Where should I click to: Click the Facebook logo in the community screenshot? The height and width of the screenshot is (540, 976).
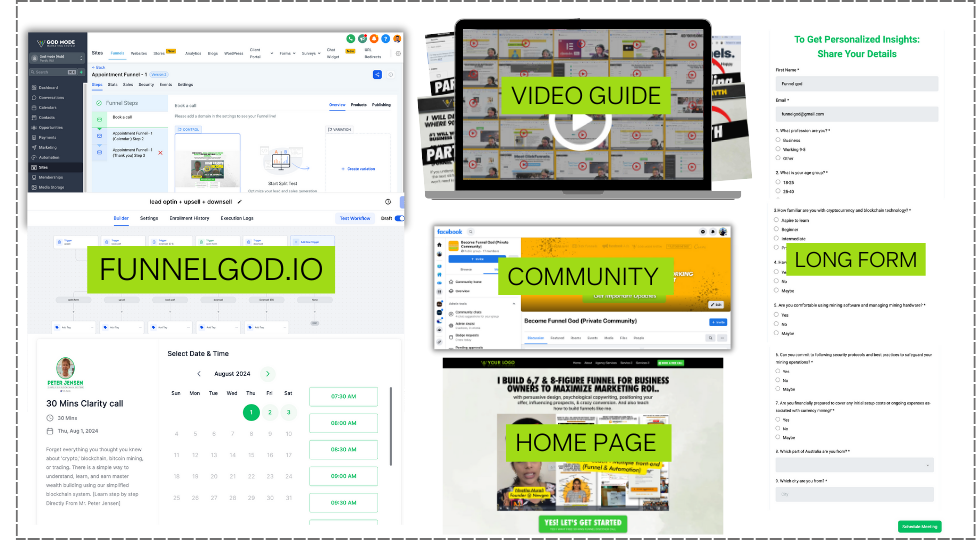pyautogui.click(x=449, y=231)
